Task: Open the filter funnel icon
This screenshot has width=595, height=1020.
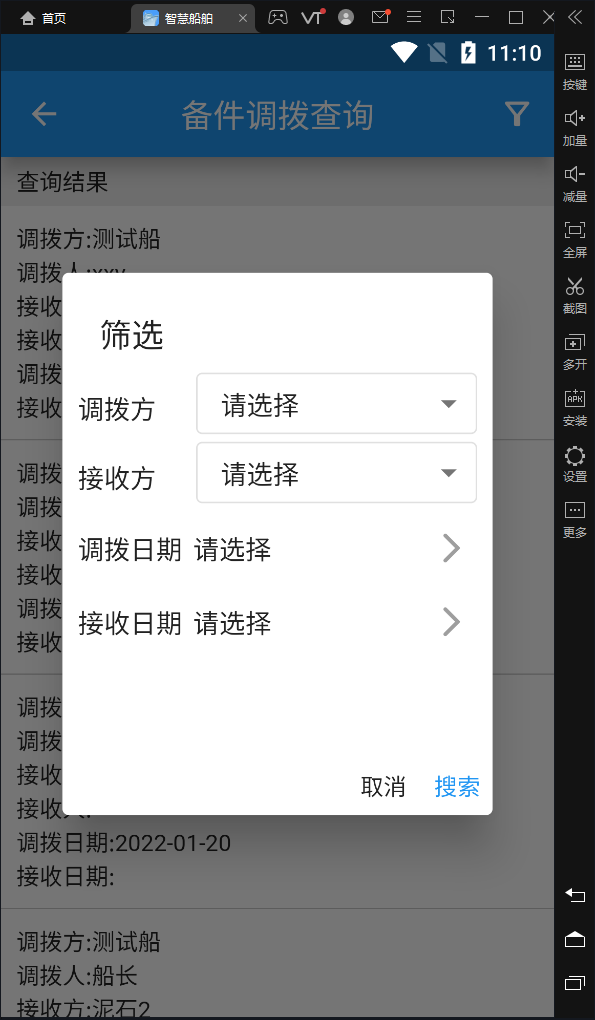Action: (x=517, y=114)
